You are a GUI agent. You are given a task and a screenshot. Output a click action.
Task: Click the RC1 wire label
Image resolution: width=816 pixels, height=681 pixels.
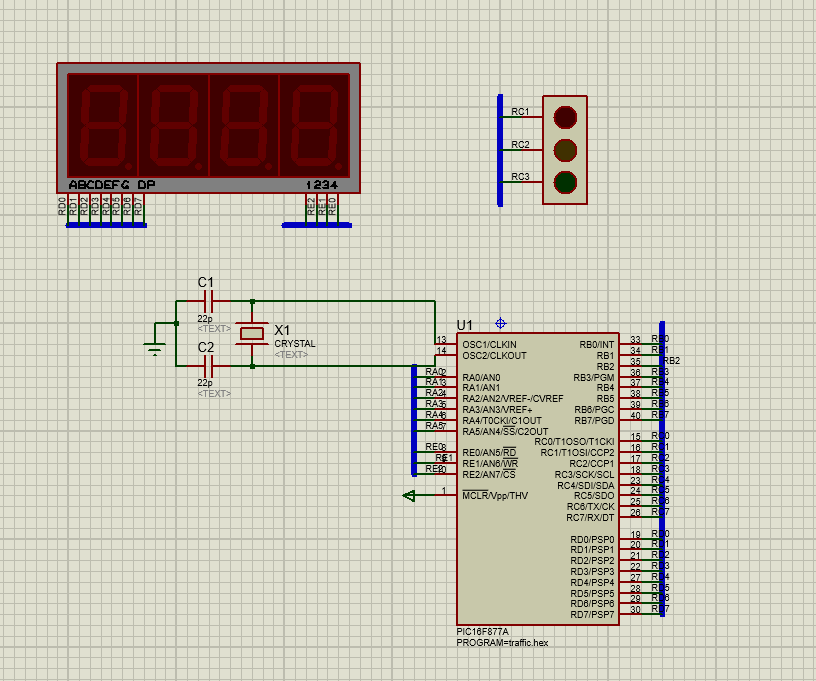[520, 111]
